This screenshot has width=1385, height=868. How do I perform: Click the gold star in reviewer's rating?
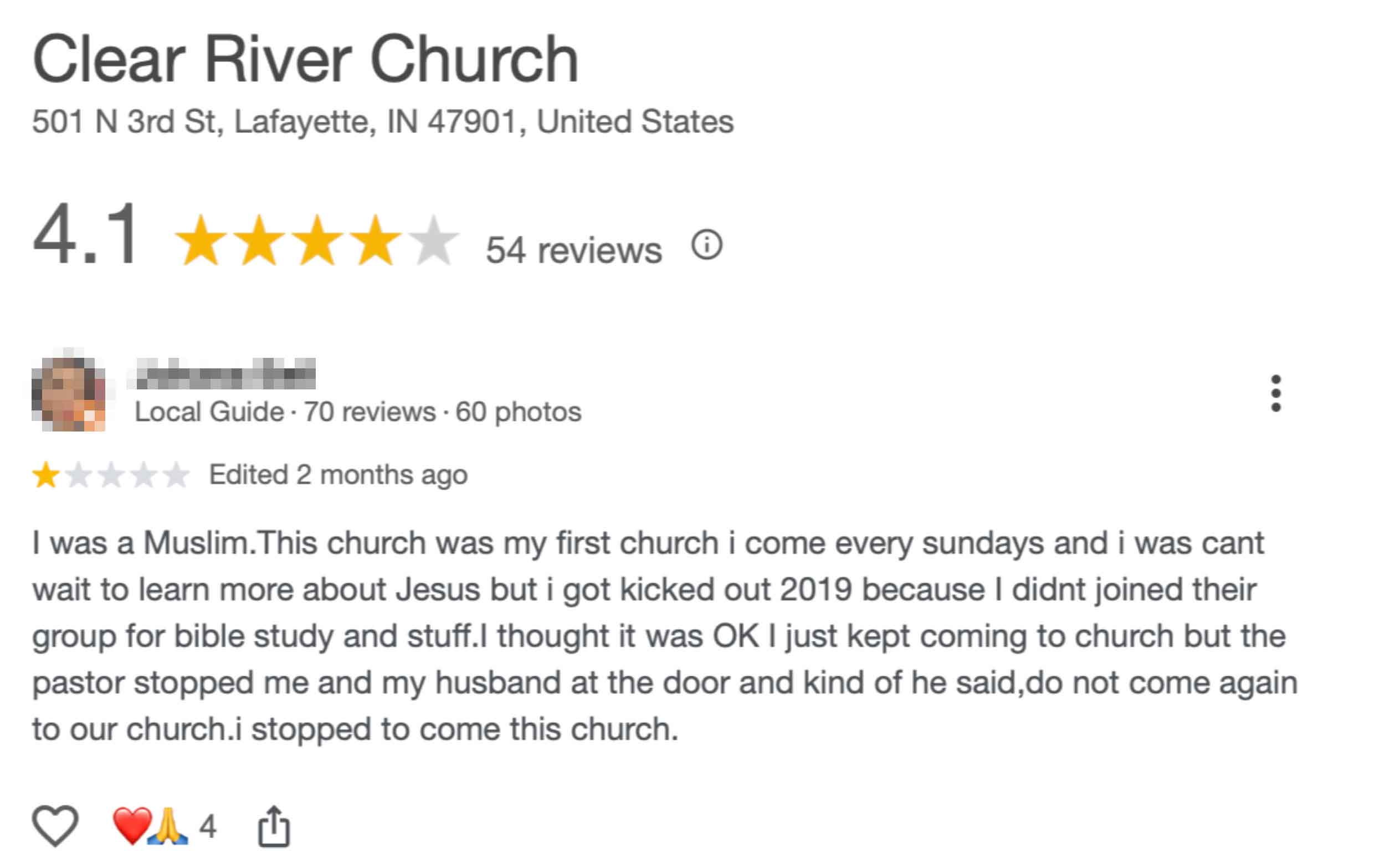[x=45, y=475]
